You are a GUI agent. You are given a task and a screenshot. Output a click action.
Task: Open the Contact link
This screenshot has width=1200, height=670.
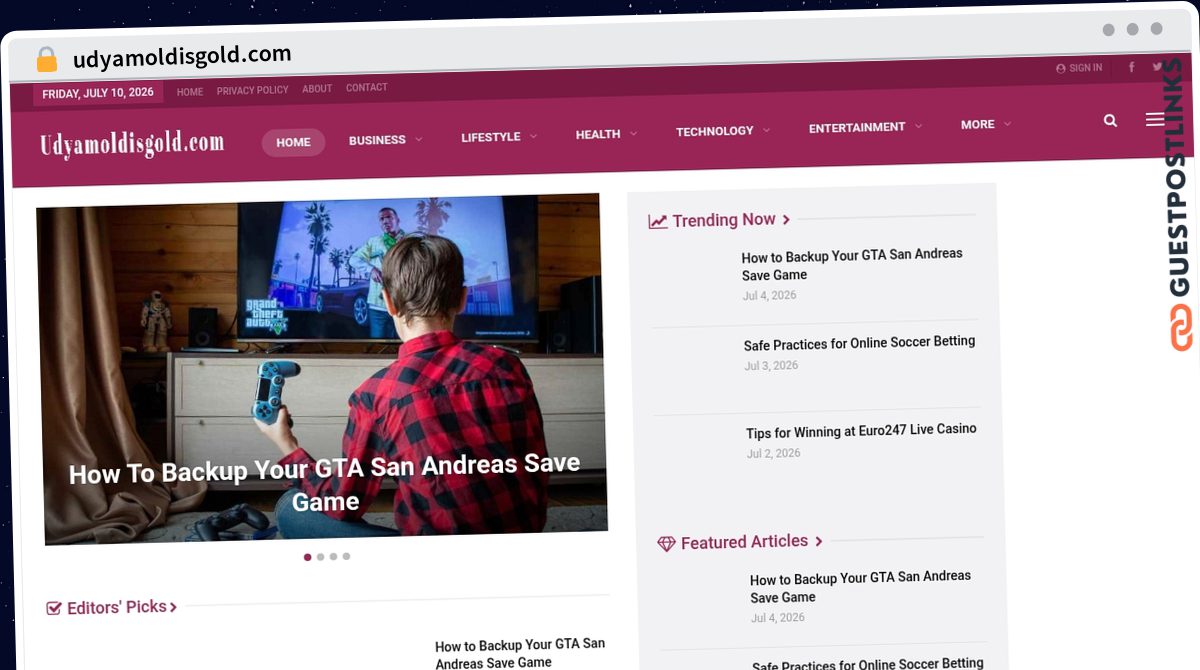(367, 87)
